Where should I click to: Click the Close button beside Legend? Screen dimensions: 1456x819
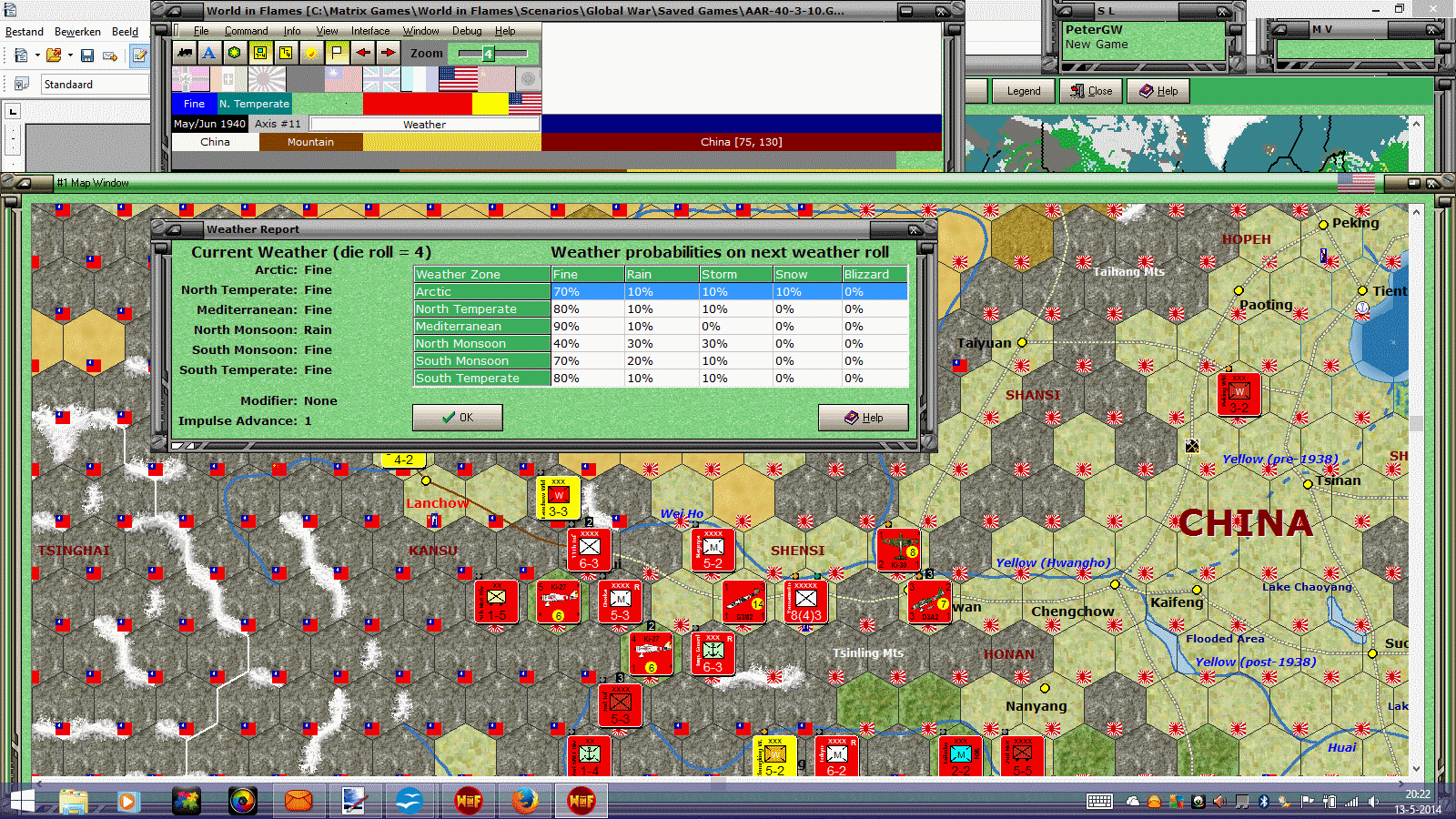pos(1092,91)
